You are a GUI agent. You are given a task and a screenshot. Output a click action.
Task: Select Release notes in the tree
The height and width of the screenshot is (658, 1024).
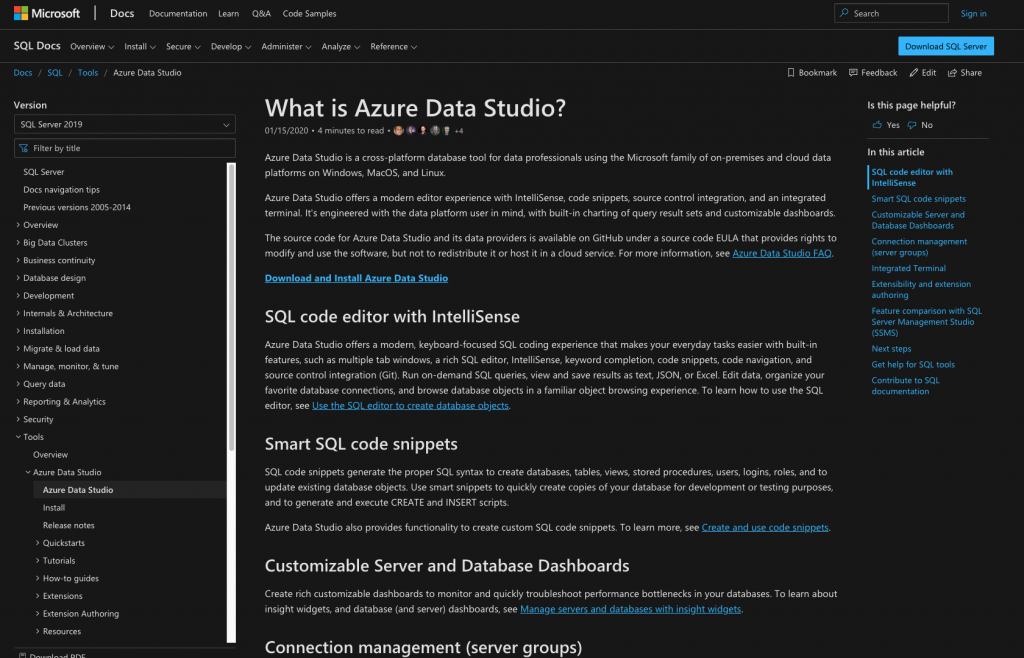coord(69,525)
